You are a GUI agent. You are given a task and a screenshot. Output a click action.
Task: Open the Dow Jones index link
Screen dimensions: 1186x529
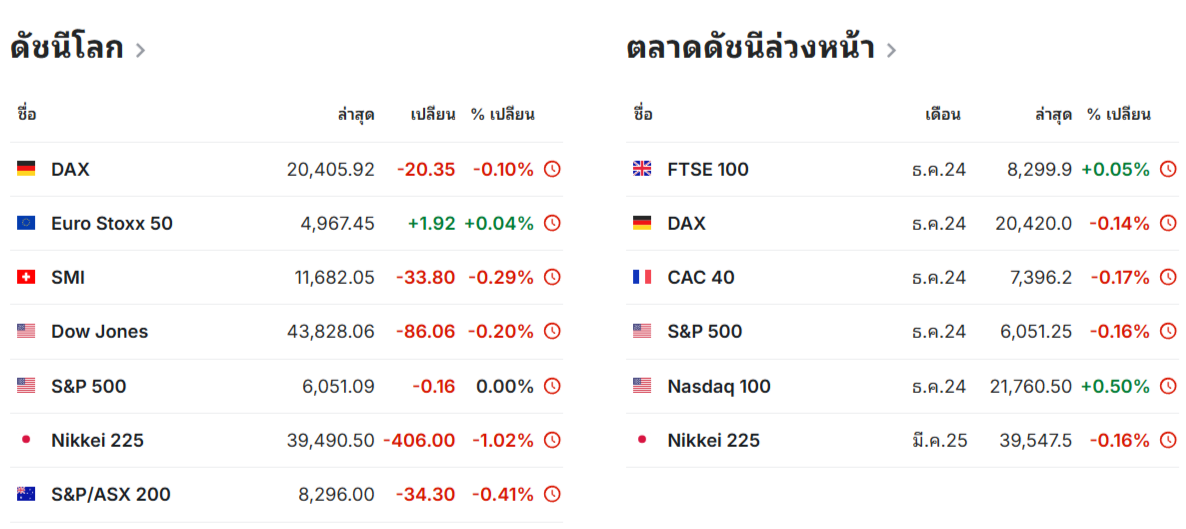100,331
